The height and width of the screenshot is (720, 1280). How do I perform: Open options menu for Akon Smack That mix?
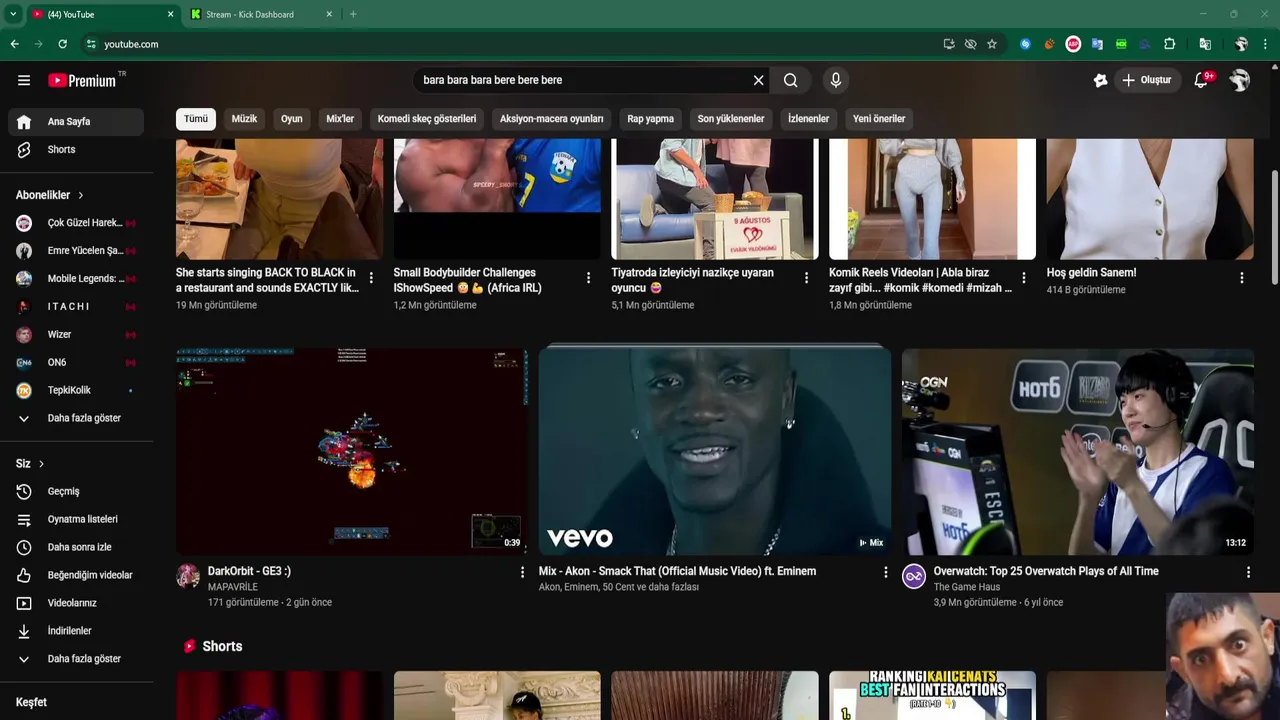pos(885,573)
